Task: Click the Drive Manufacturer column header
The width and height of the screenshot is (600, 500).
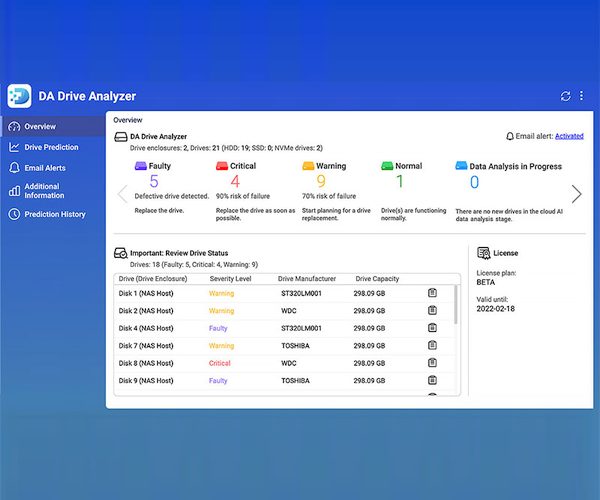Action: tap(307, 279)
